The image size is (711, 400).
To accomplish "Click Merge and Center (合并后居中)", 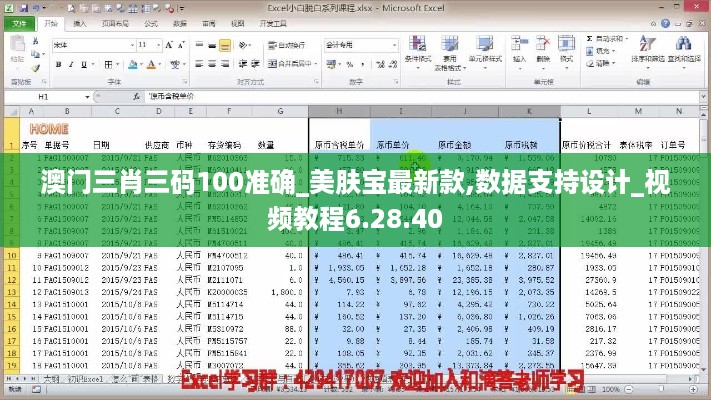I will point(290,64).
